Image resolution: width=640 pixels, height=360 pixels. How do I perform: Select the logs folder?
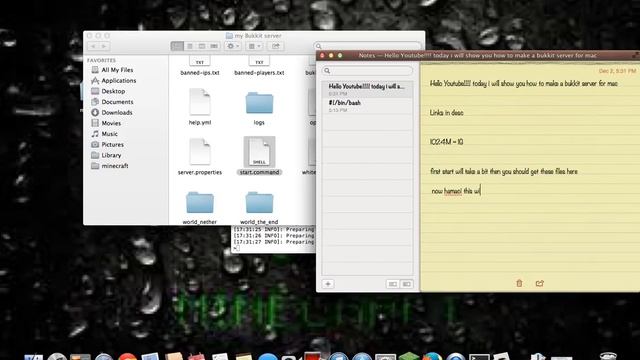coord(259,103)
